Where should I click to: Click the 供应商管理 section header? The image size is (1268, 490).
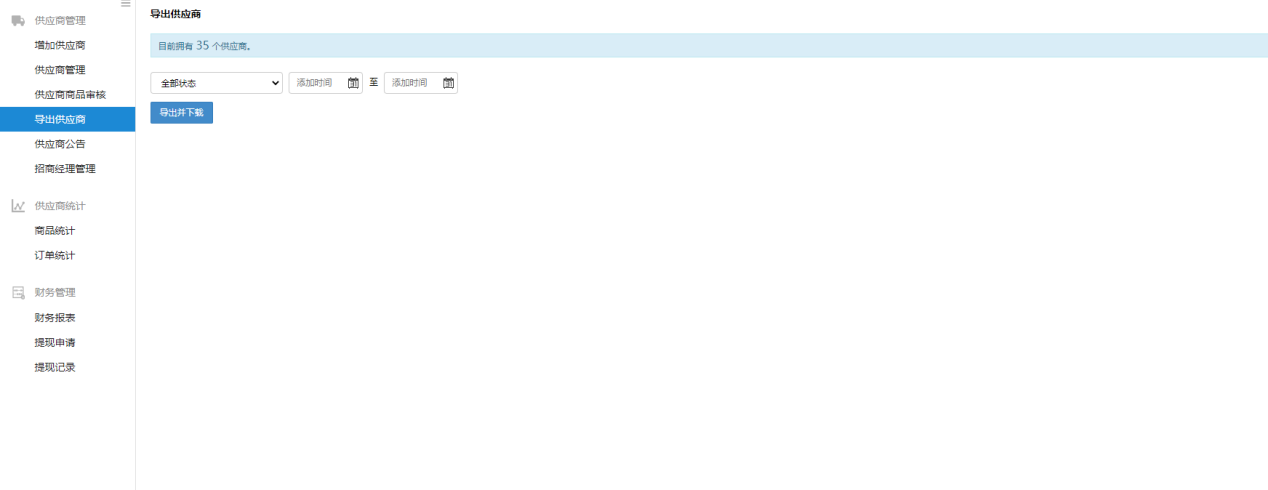click(x=60, y=20)
